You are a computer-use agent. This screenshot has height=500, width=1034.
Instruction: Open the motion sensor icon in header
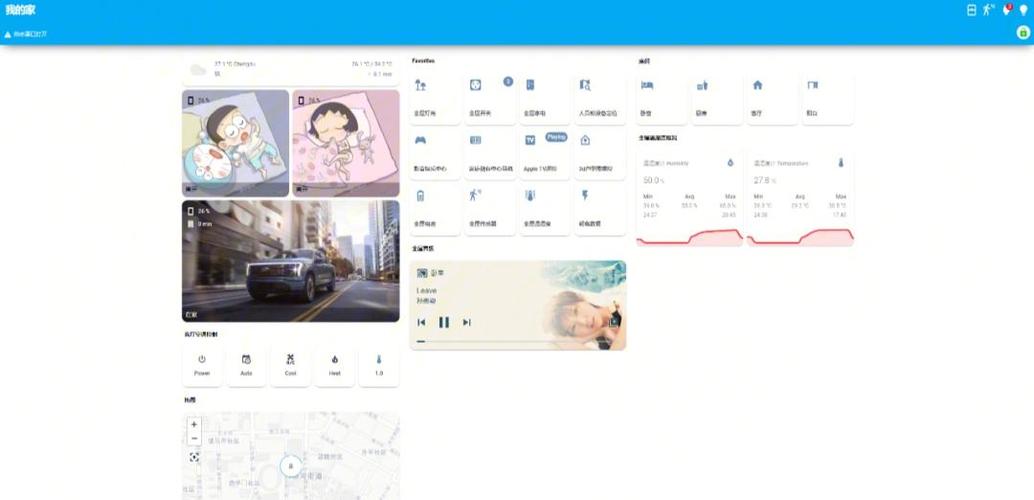pyautogui.click(x=988, y=10)
